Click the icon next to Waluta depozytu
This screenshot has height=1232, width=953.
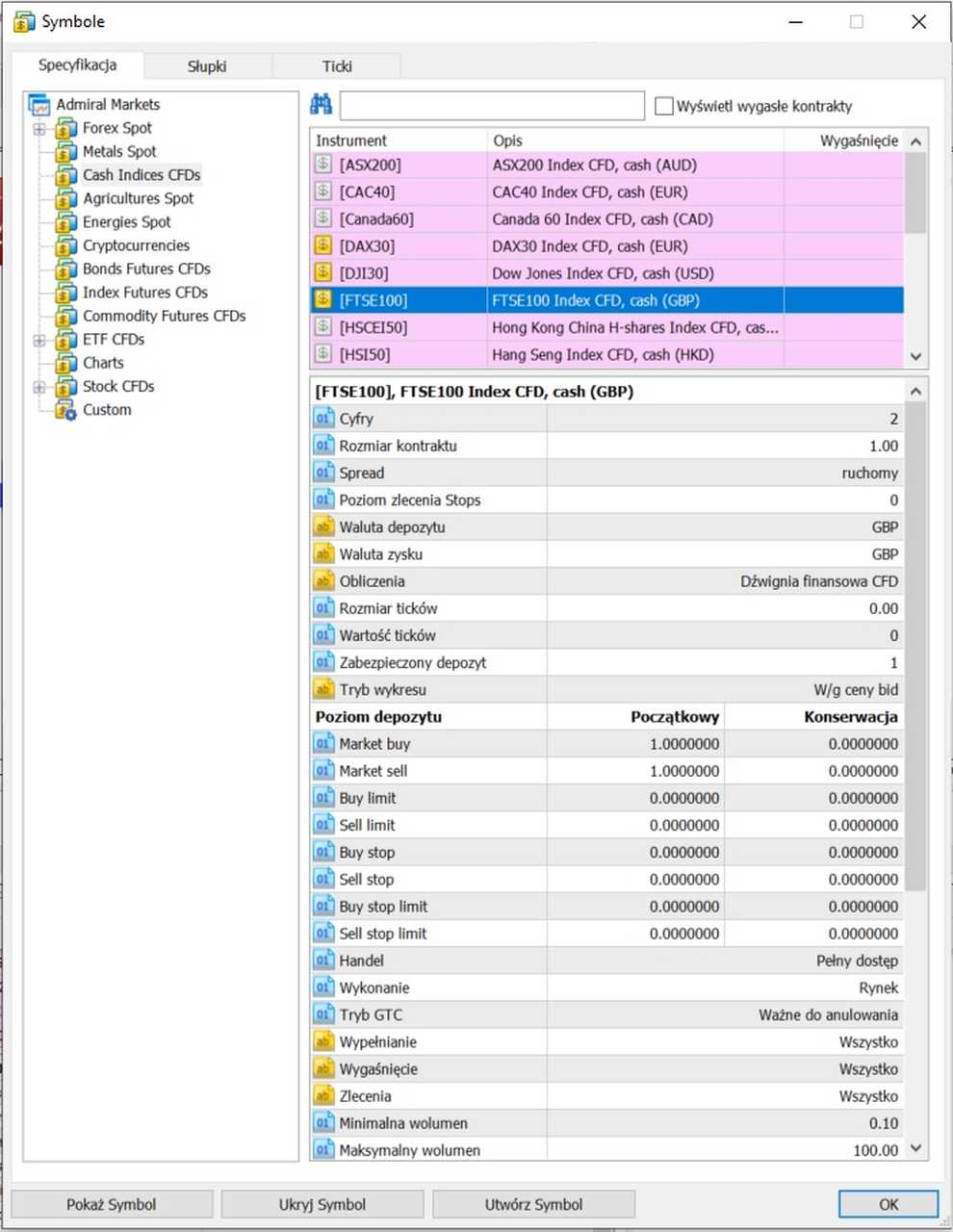[x=323, y=527]
